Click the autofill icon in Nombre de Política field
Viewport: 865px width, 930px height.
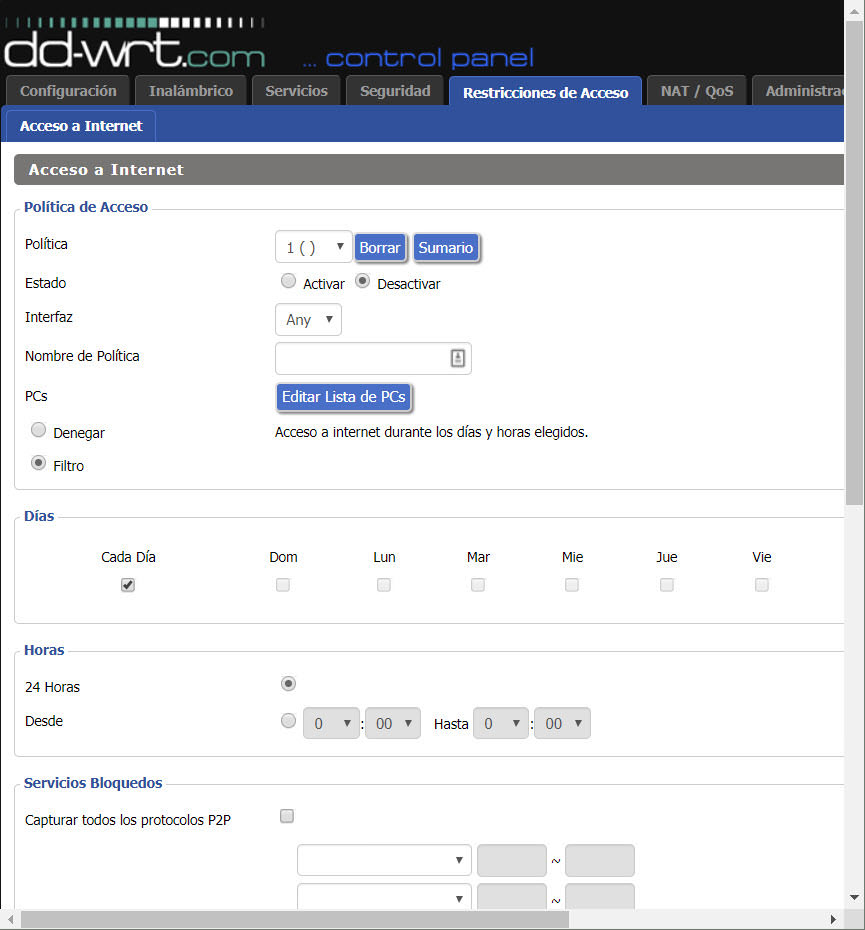(457, 358)
